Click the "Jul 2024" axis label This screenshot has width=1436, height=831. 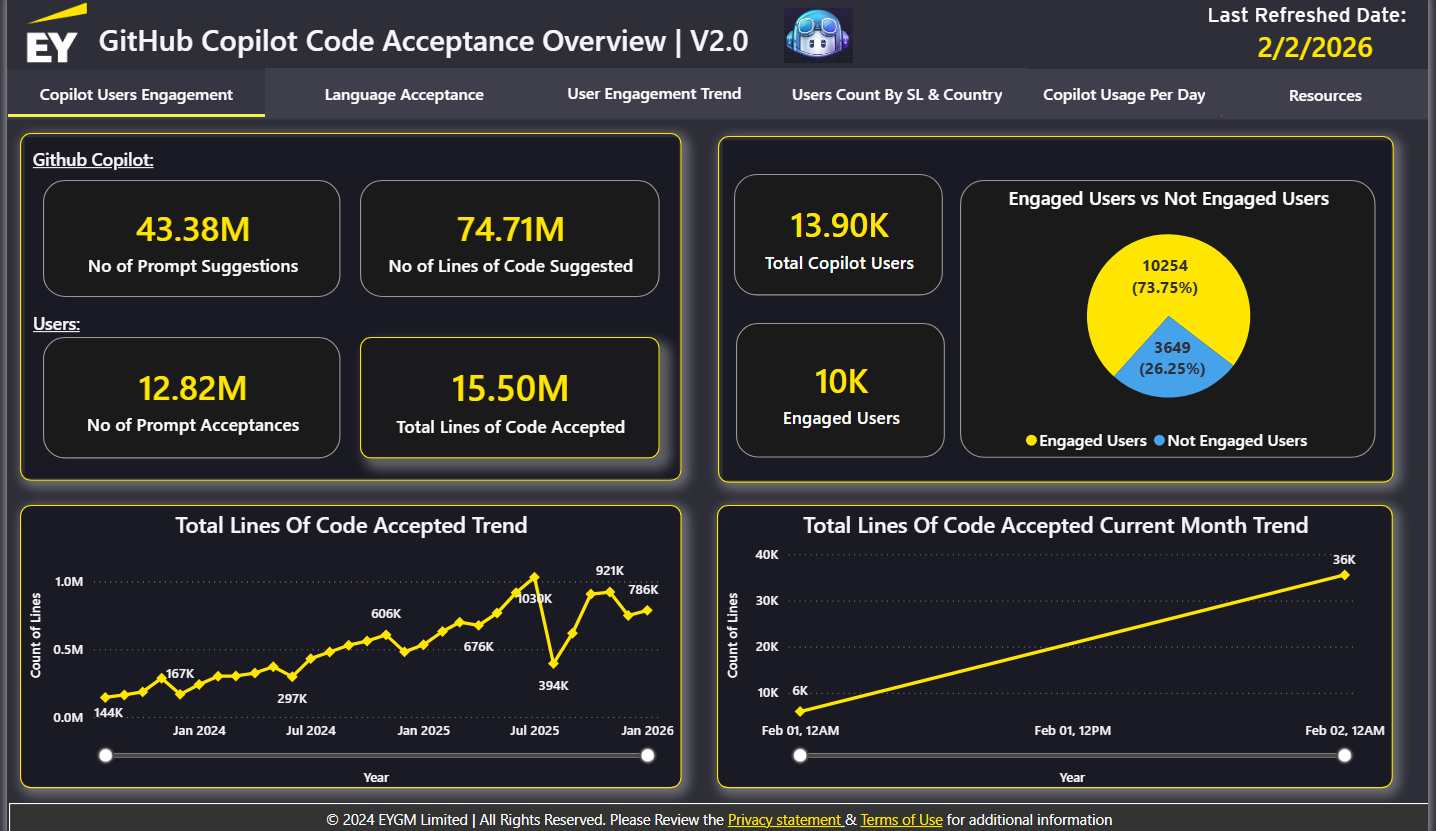pos(311,731)
